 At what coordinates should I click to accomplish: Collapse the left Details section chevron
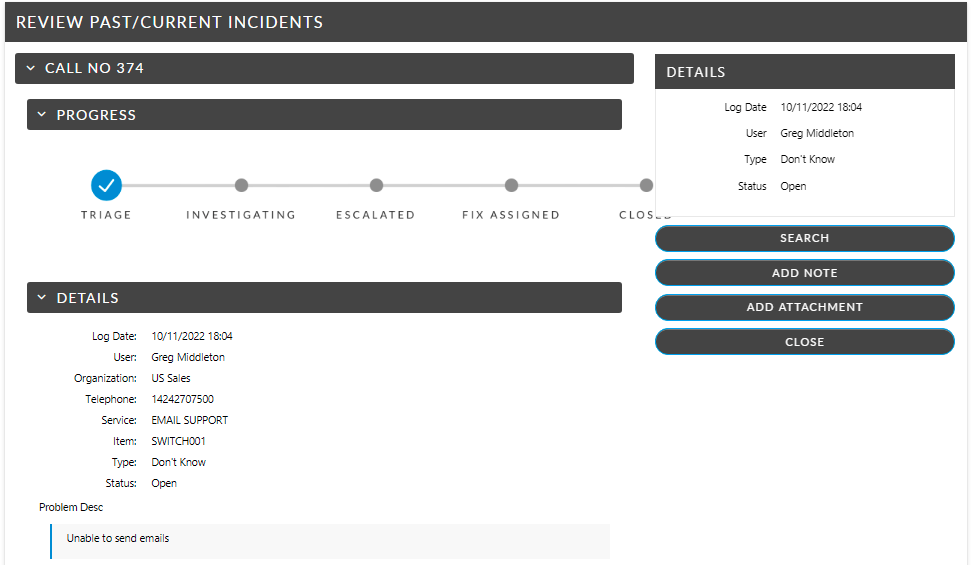coord(42,298)
